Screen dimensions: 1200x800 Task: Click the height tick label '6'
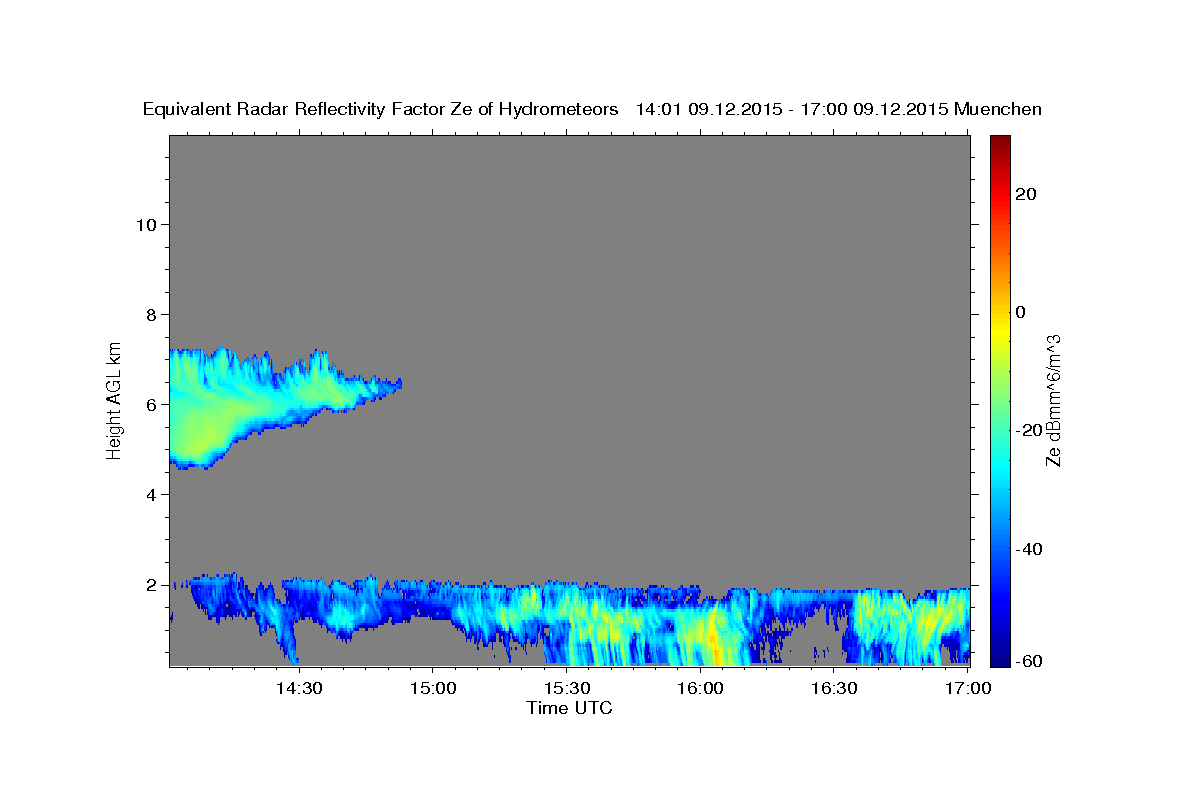(151, 404)
